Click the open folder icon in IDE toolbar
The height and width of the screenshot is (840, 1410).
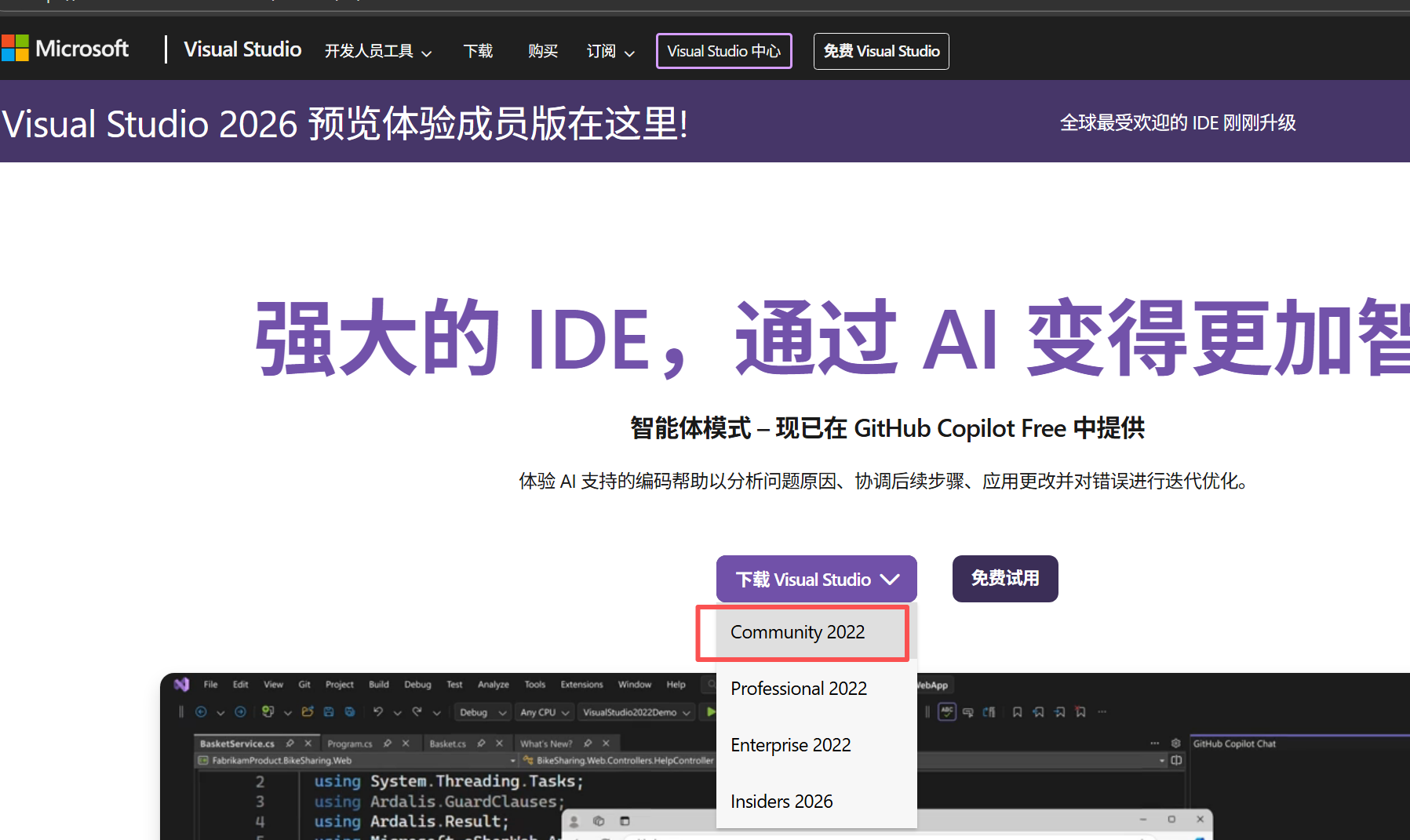(308, 712)
